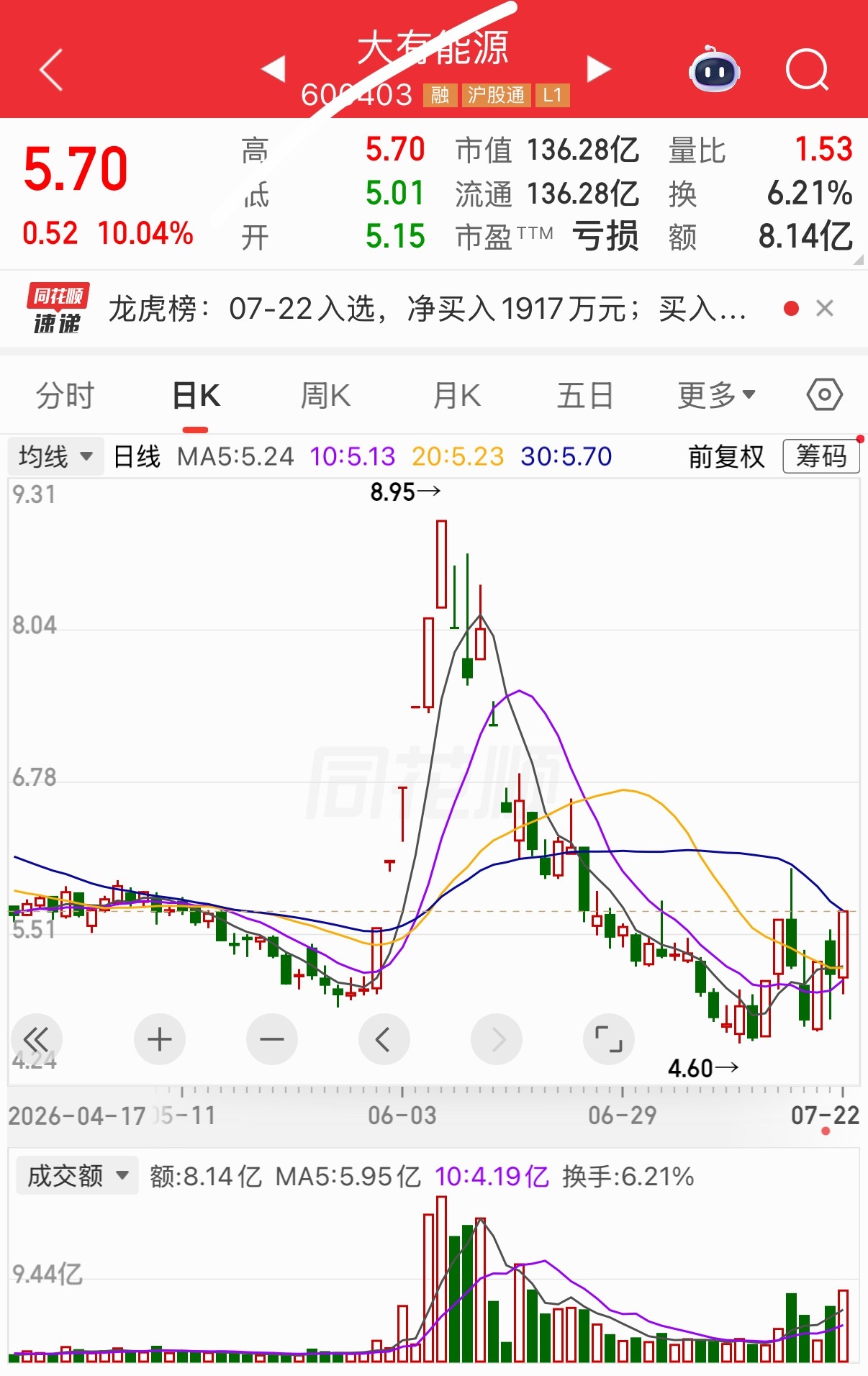The width and height of the screenshot is (868, 1376).
Task: Open the 同花顺速递 logo
Action: 58,309
